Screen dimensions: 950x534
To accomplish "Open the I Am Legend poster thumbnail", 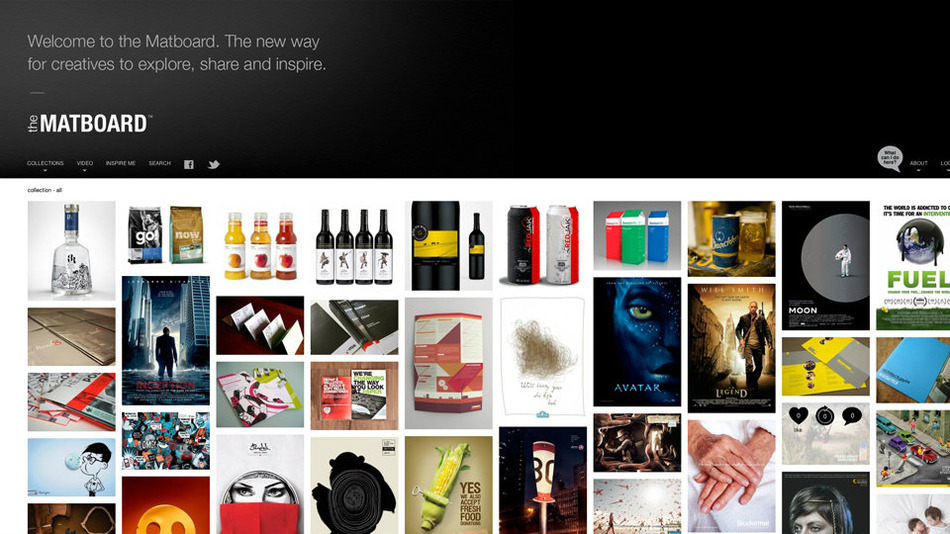I will click(731, 349).
